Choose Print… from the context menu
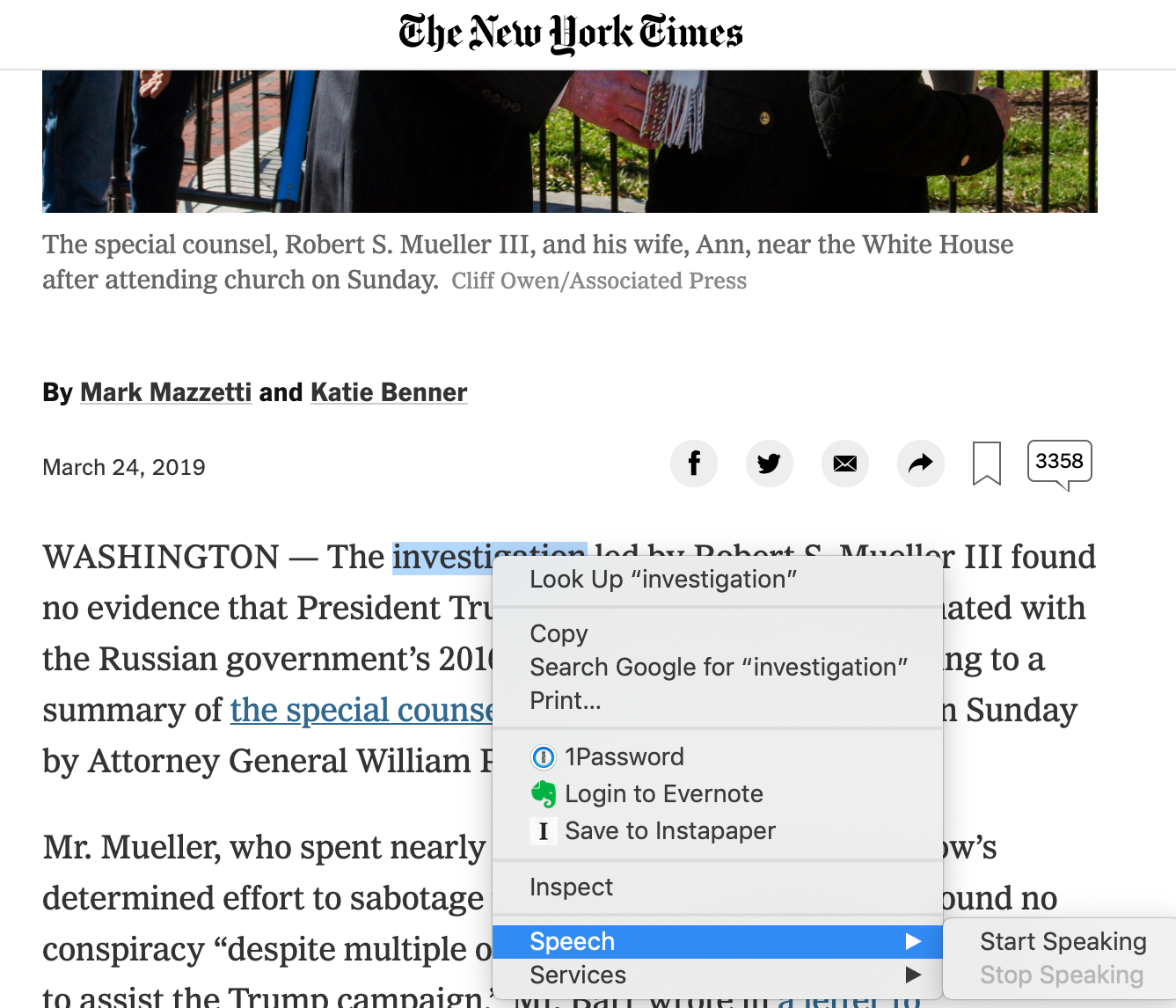 pos(566,701)
